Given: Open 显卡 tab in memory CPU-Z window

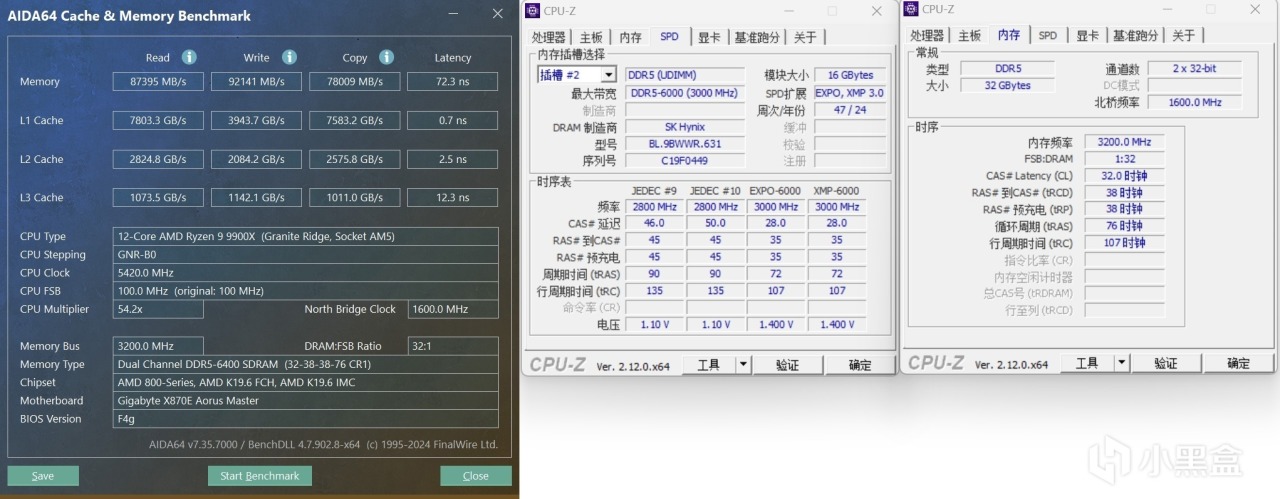Looking at the screenshot, I should (x=1087, y=36).
